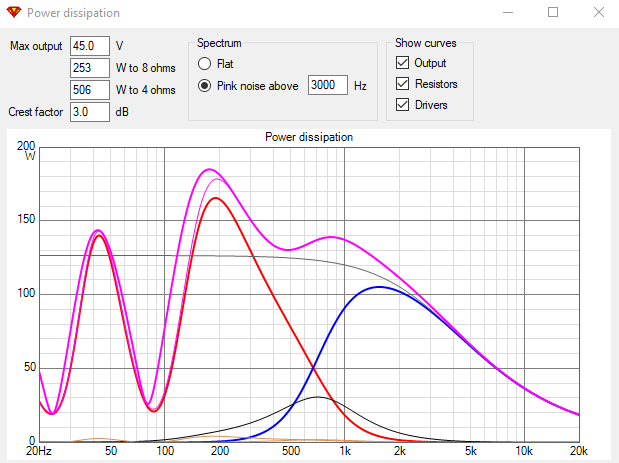This screenshot has height=463, width=619.
Task: Click the 10k frequency axis label
Action: pos(524,451)
